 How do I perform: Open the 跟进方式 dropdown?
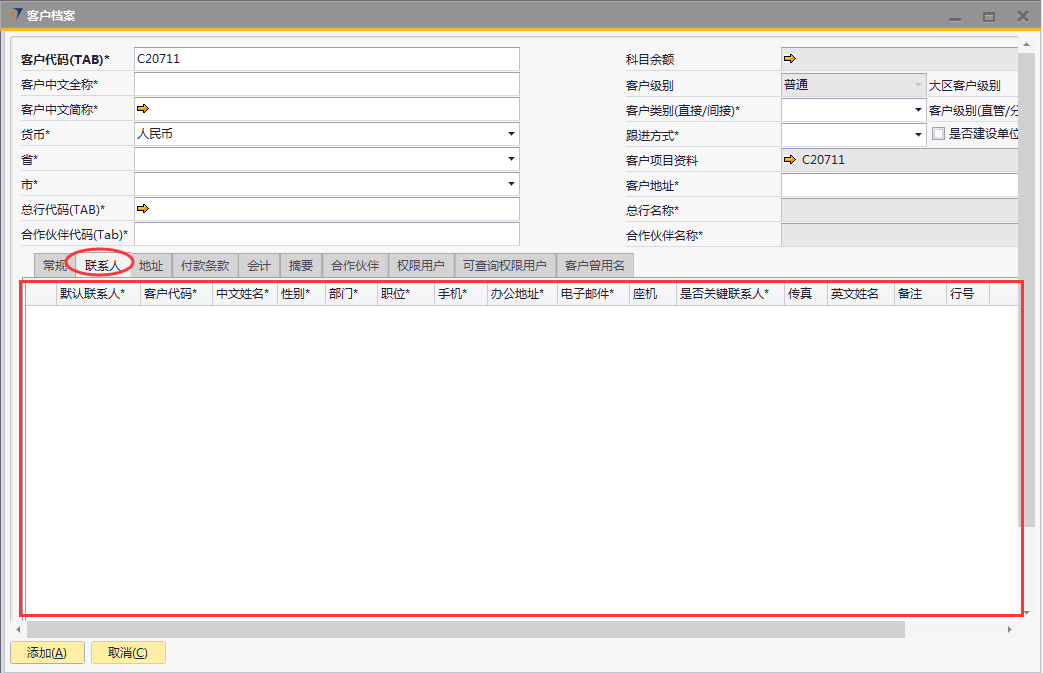[918, 135]
